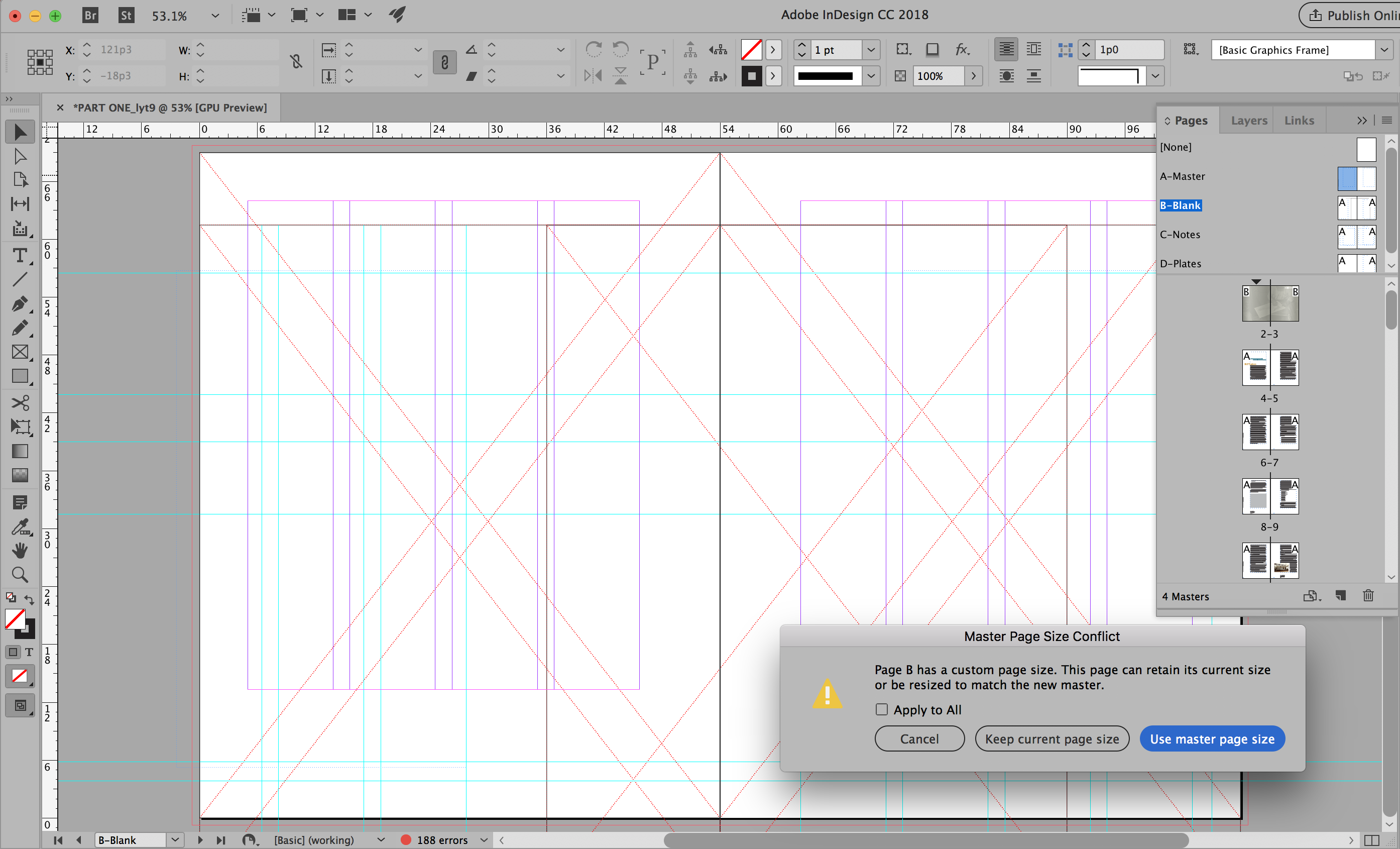Select the Rectangle Frame tool
Screen dimensions: 1400x849
point(20,352)
